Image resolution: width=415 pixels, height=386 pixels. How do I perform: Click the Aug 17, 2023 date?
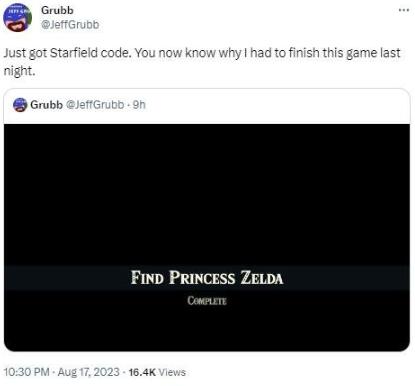88,372
